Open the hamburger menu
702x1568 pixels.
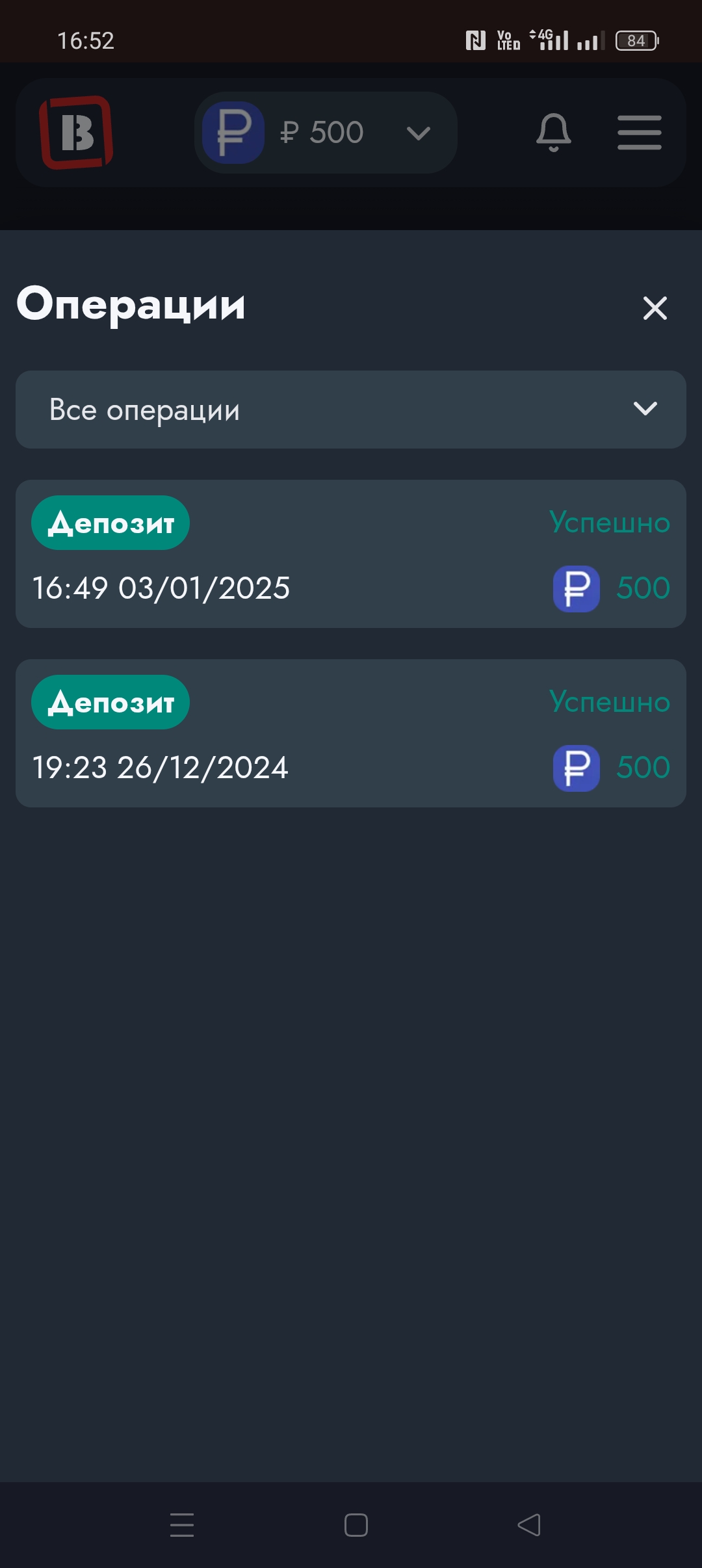[640, 133]
